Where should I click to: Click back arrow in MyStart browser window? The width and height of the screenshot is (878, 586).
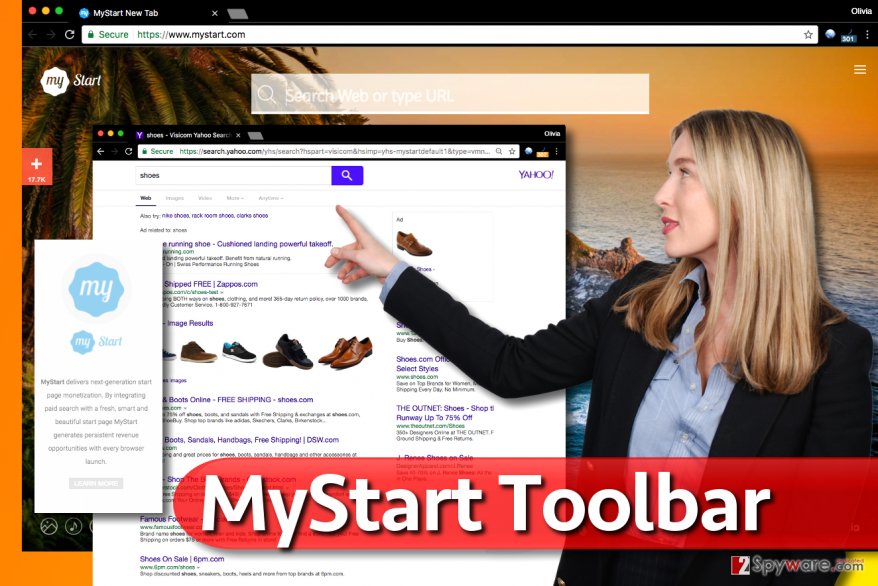point(32,35)
